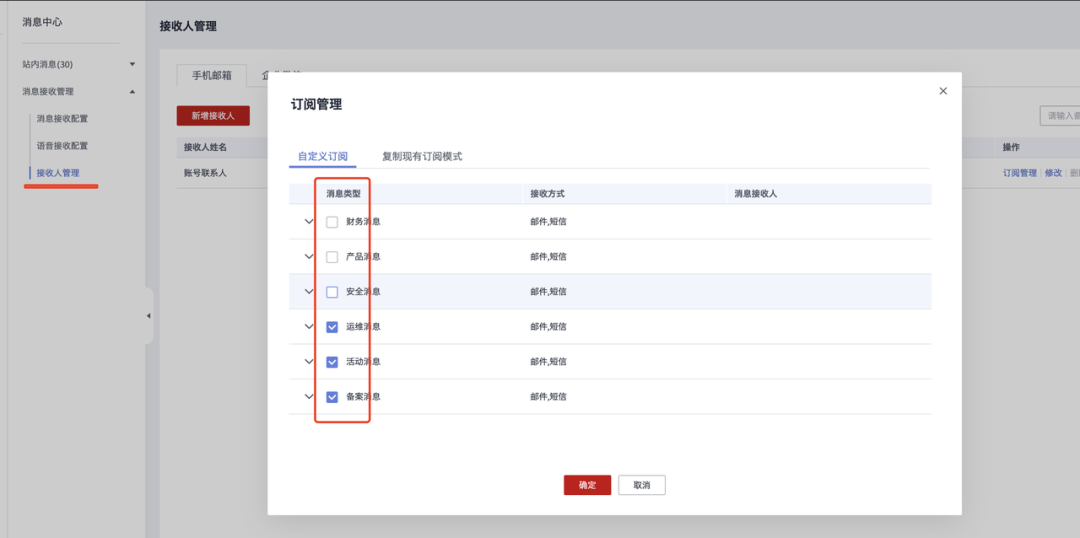
Task: Expand 站内消息(30) sidebar dropdown arrow
Action: tap(132, 64)
